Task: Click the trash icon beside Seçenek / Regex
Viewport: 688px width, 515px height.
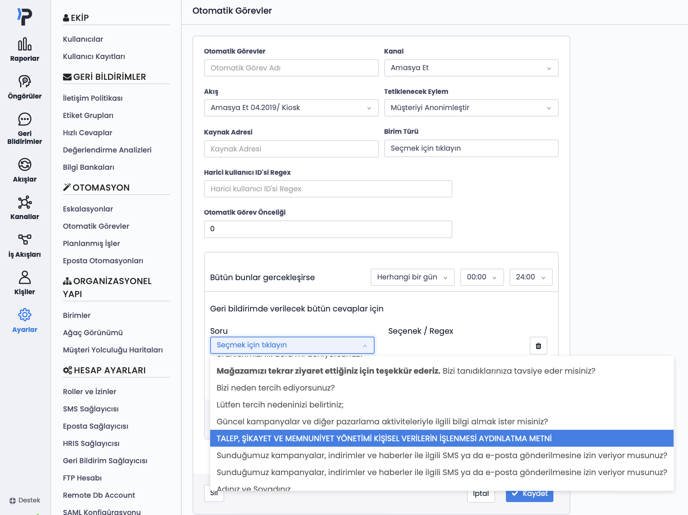Action: pos(538,346)
